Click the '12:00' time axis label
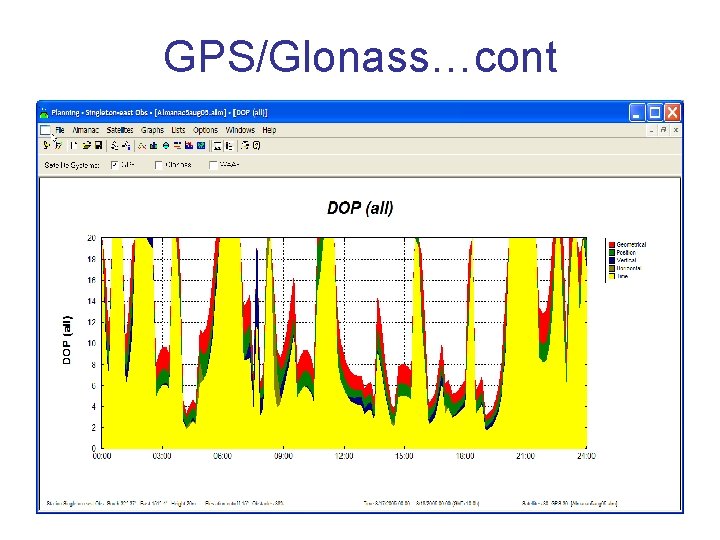720x540 pixels. [344, 456]
